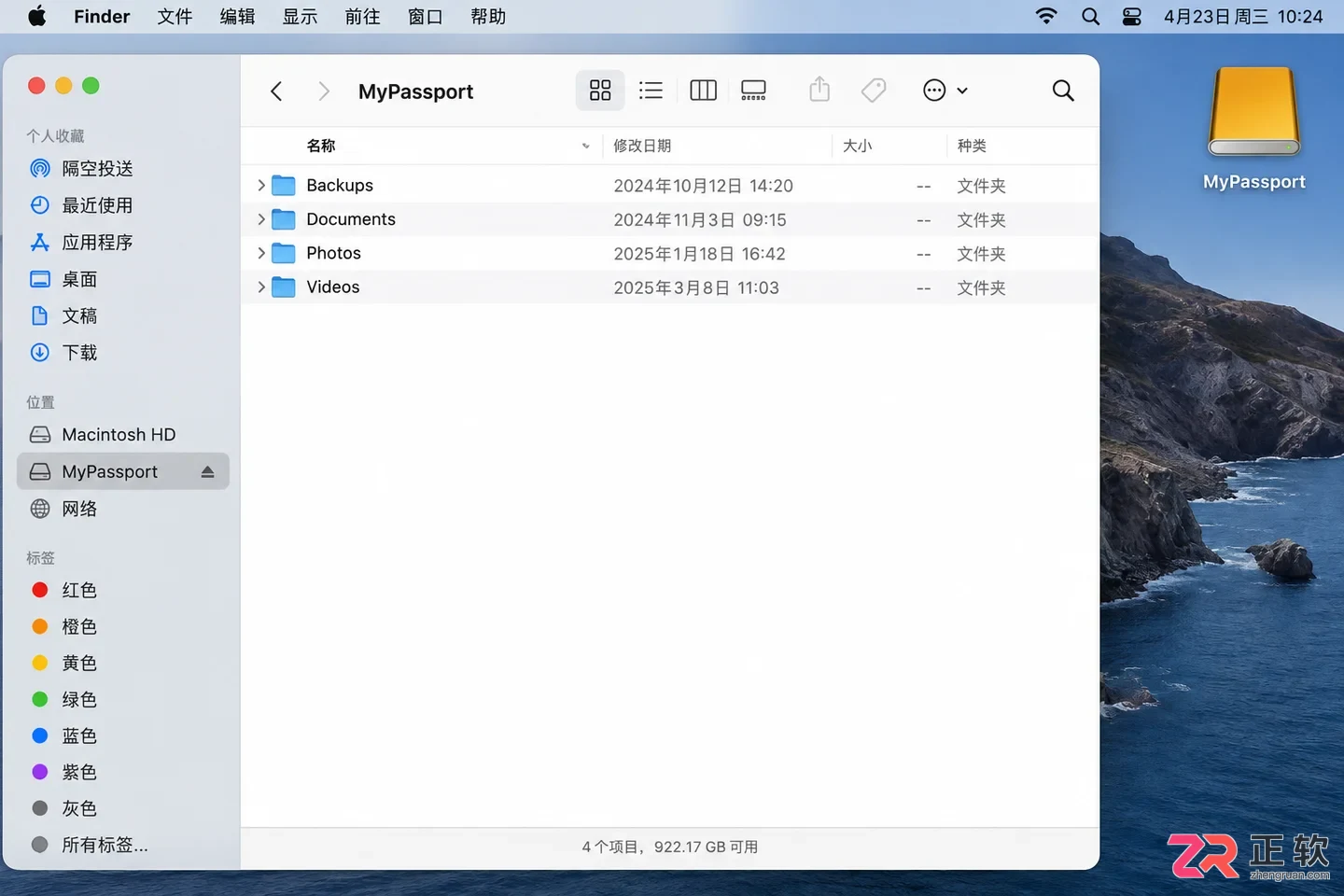Switch to gallery view in Finder toolbar

[753, 91]
